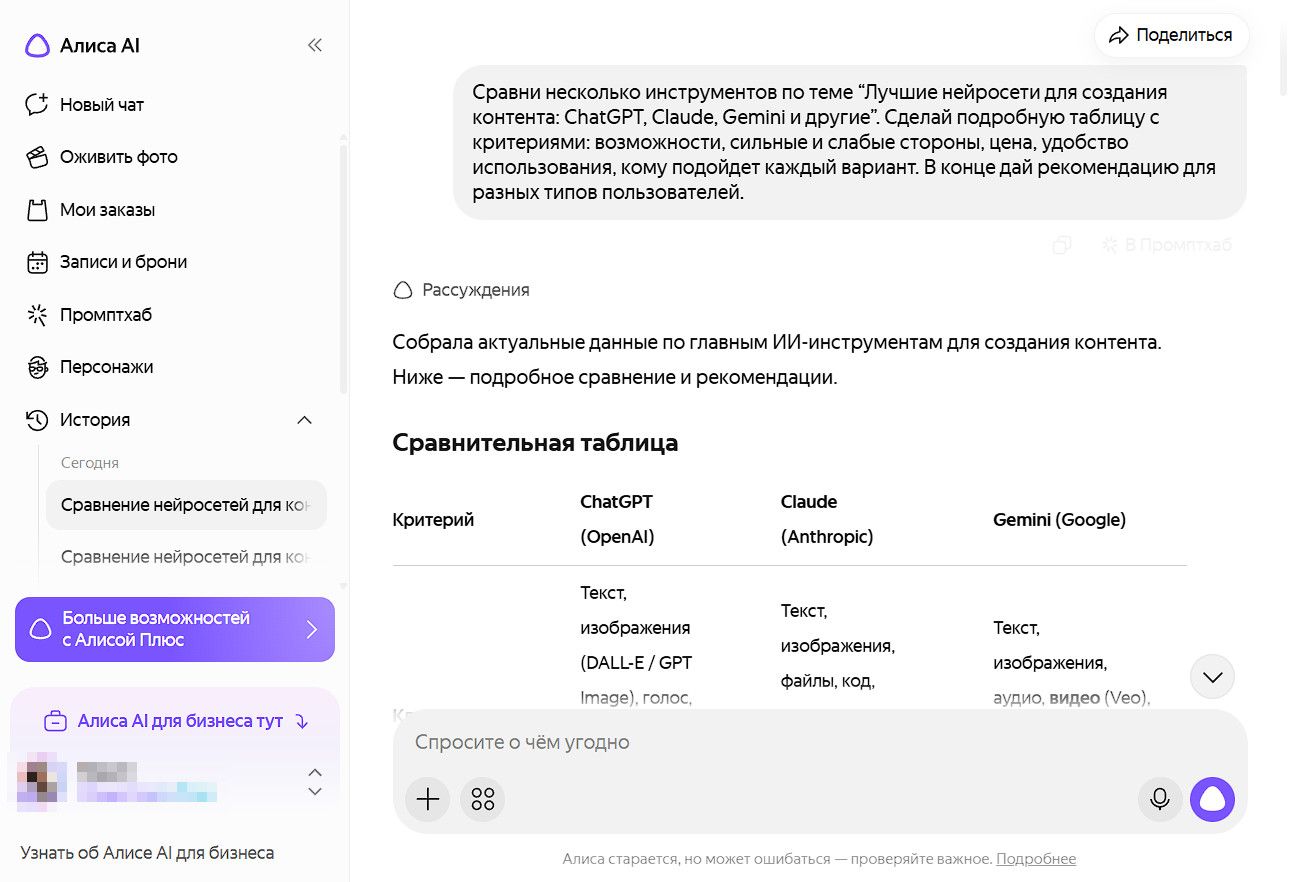
Task: Open Промптхаб section
Action: pyautogui.click(x=105, y=315)
